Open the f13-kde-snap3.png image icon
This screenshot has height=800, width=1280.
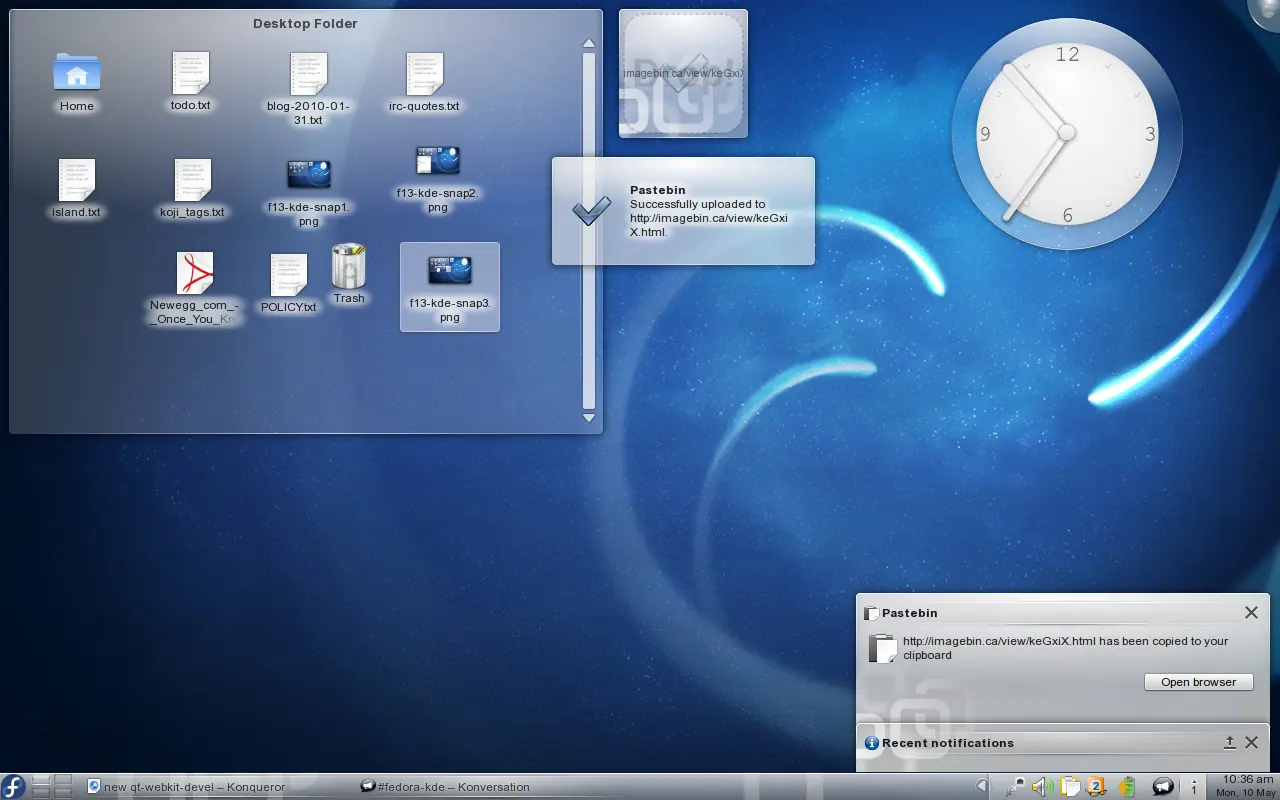pos(449,270)
